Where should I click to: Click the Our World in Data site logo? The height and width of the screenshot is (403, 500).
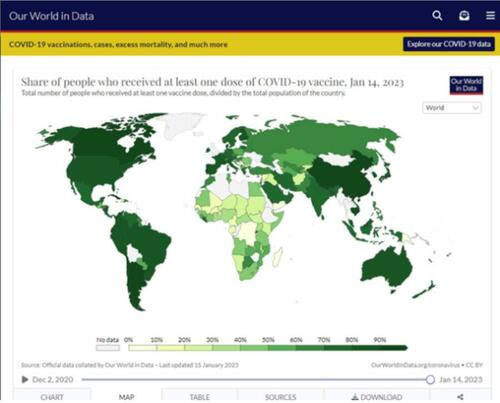click(x=51, y=16)
